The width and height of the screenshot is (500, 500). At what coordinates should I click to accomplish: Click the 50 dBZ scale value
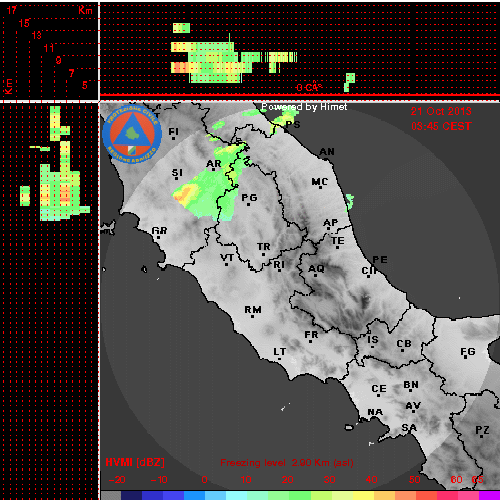(414, 480)
